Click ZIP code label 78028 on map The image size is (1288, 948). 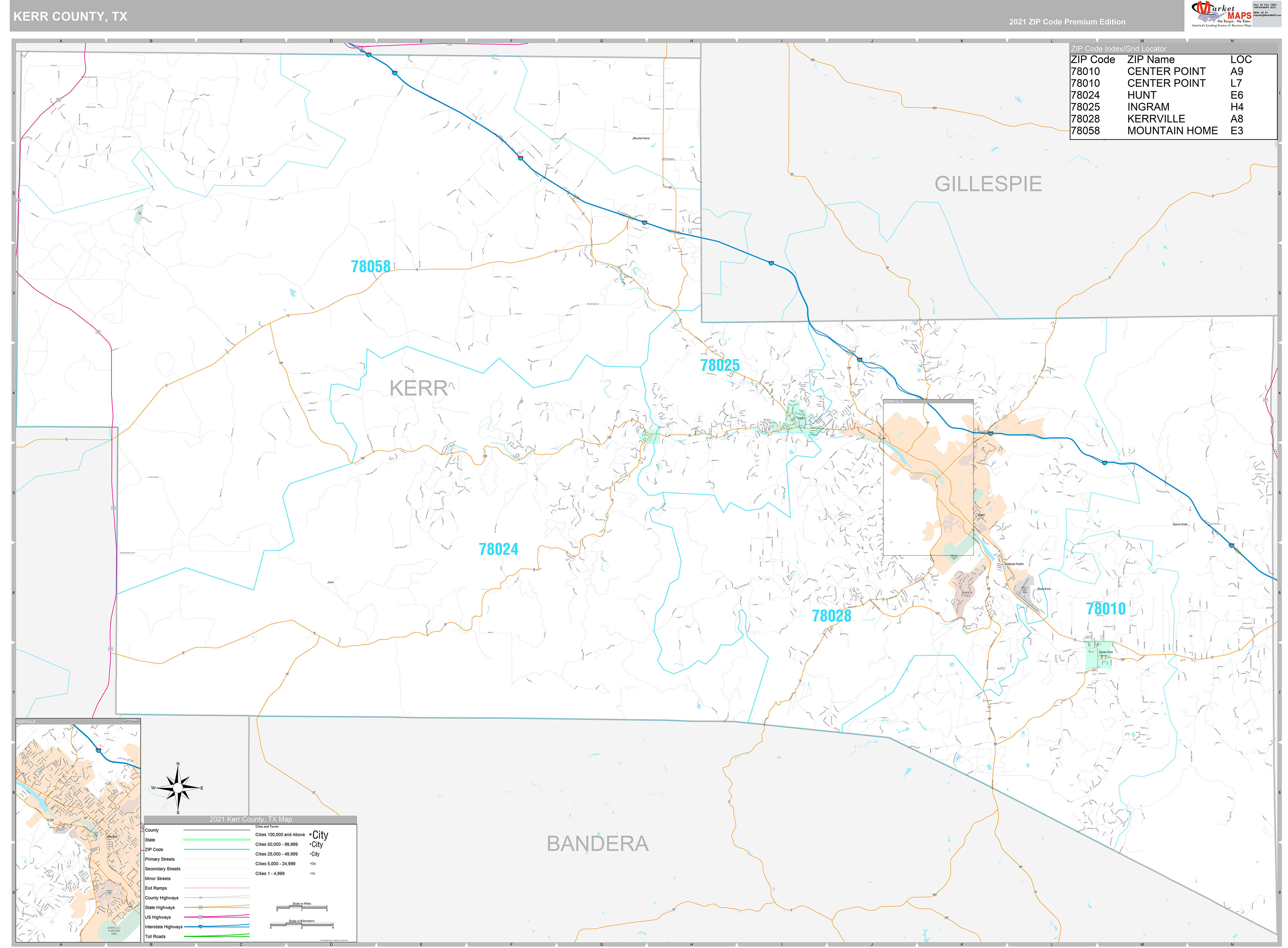[831, 616]
